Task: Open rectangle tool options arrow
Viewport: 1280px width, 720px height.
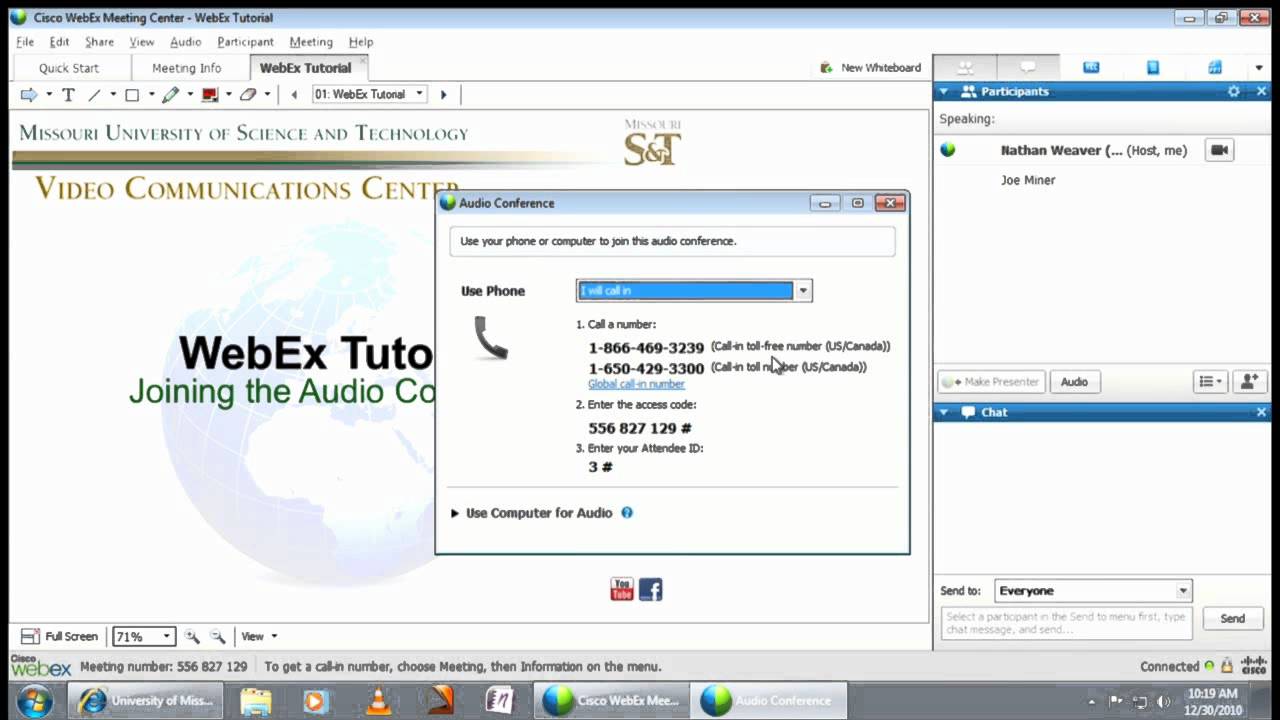Action: click(x=151, y=94)
